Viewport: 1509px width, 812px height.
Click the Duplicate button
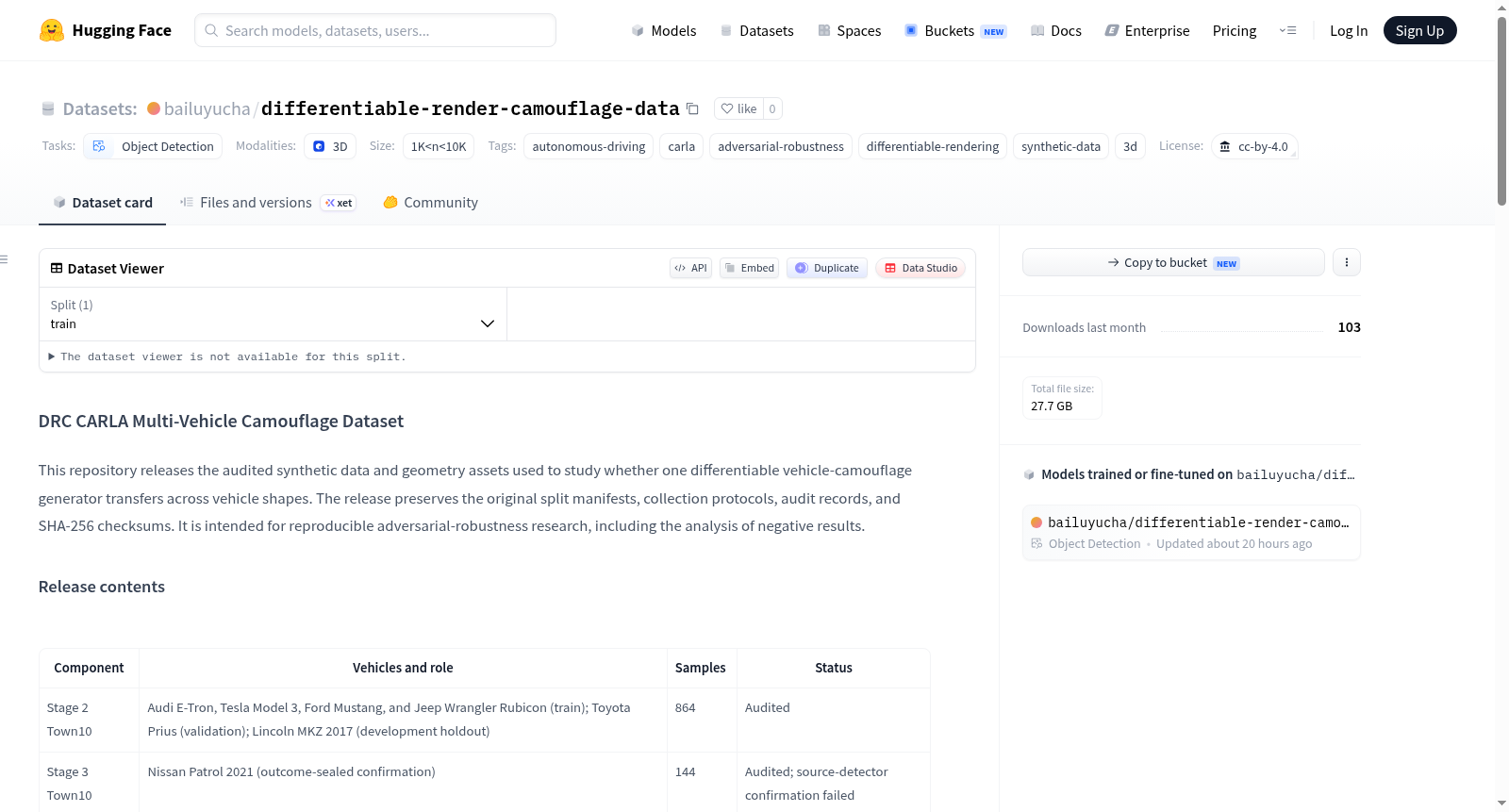point(827,268)
